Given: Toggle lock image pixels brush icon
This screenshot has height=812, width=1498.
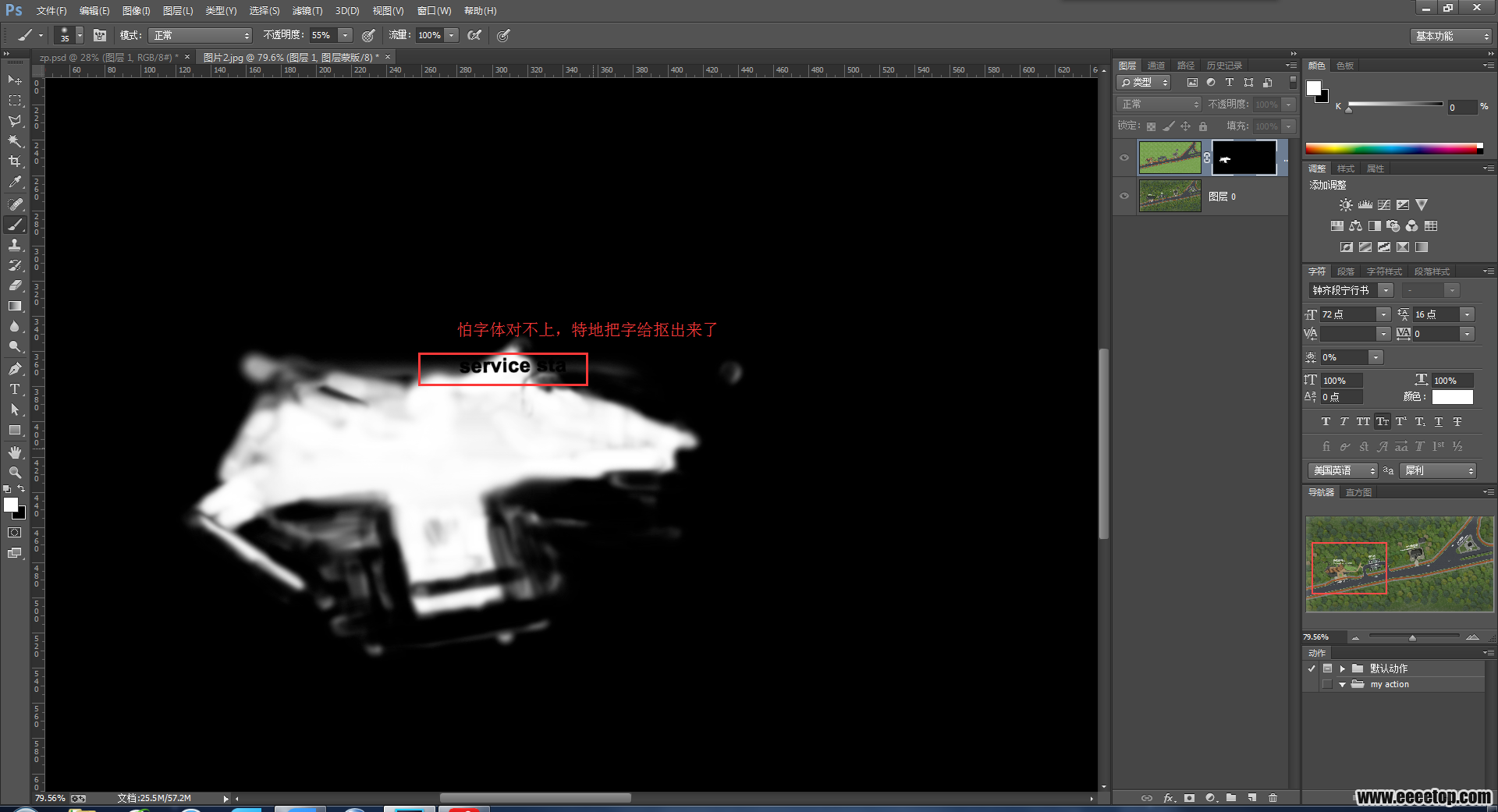Looking at the screenshot, I should pyautogui.click(x=1169, y=126).
